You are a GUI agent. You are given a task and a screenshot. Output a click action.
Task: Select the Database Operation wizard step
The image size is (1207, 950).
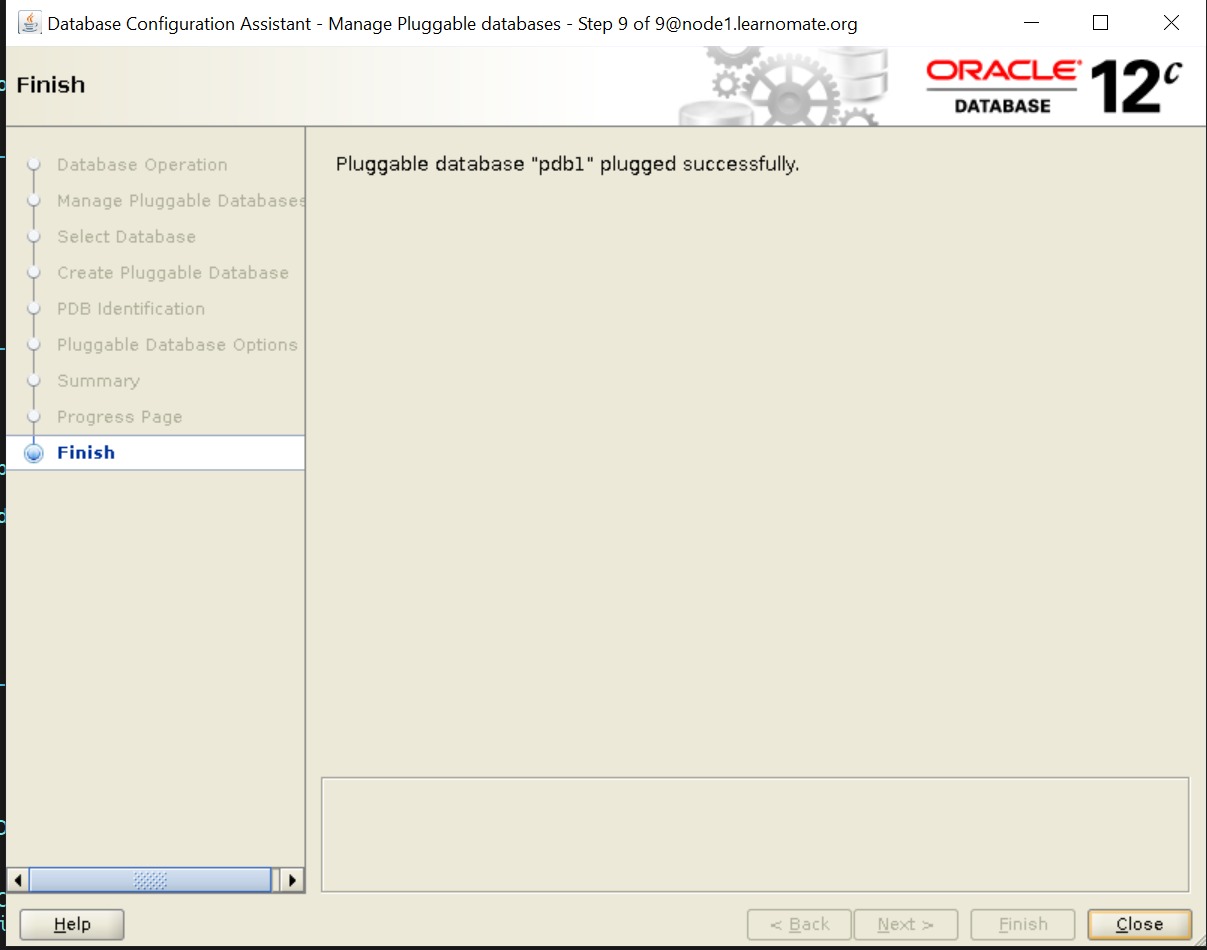tap(142, 165)
